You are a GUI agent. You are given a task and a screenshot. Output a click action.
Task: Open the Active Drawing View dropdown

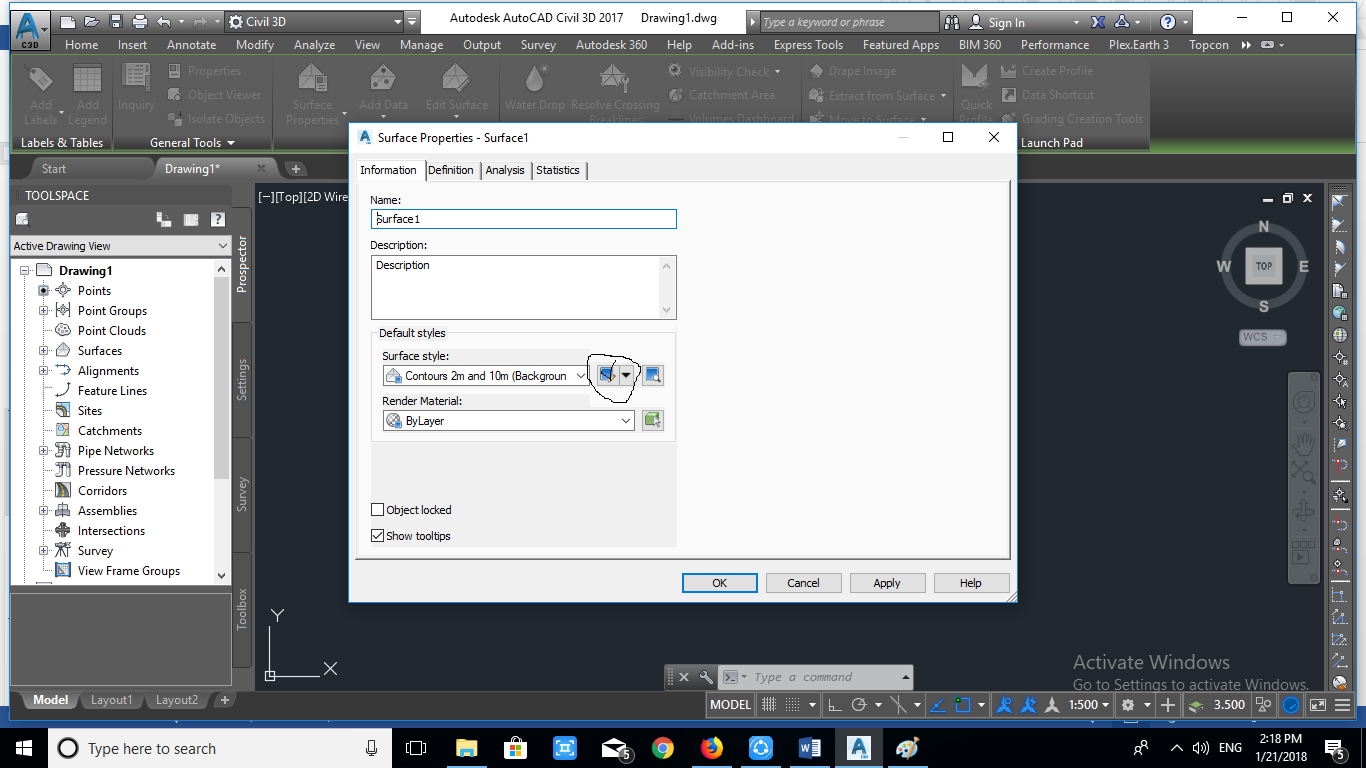click(121, 246)
